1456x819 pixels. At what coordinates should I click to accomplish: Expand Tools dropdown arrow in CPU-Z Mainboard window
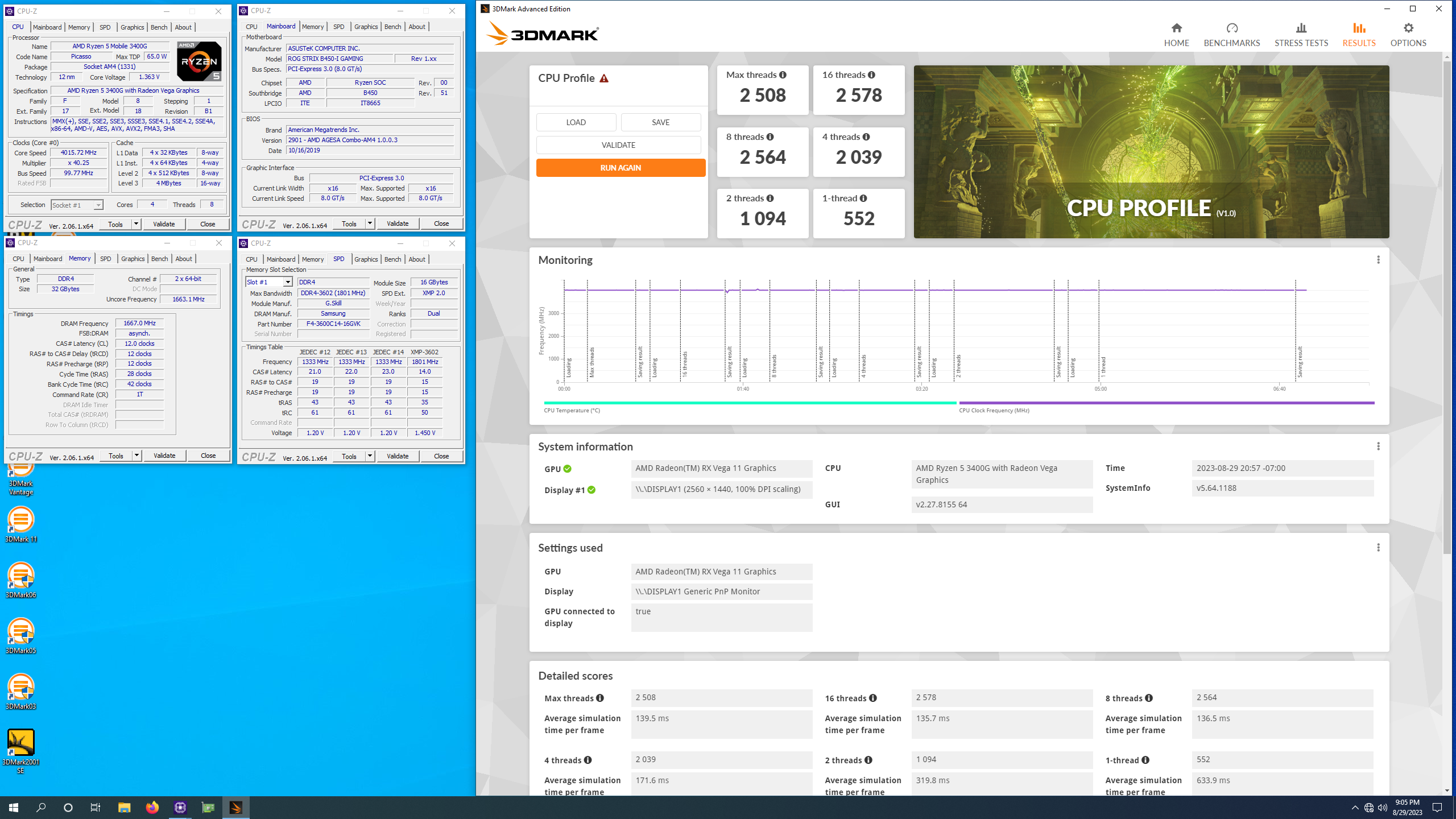(370, 224)
